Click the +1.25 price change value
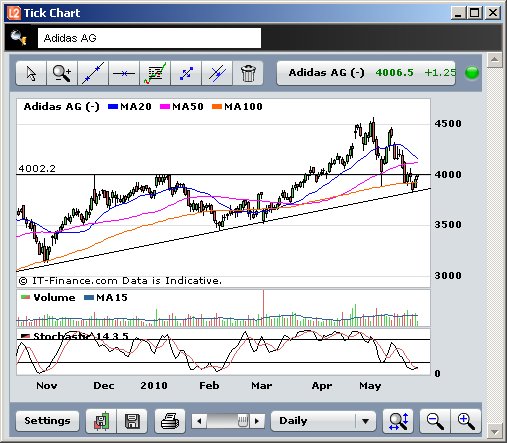507x443 pixels. point(440,73)
